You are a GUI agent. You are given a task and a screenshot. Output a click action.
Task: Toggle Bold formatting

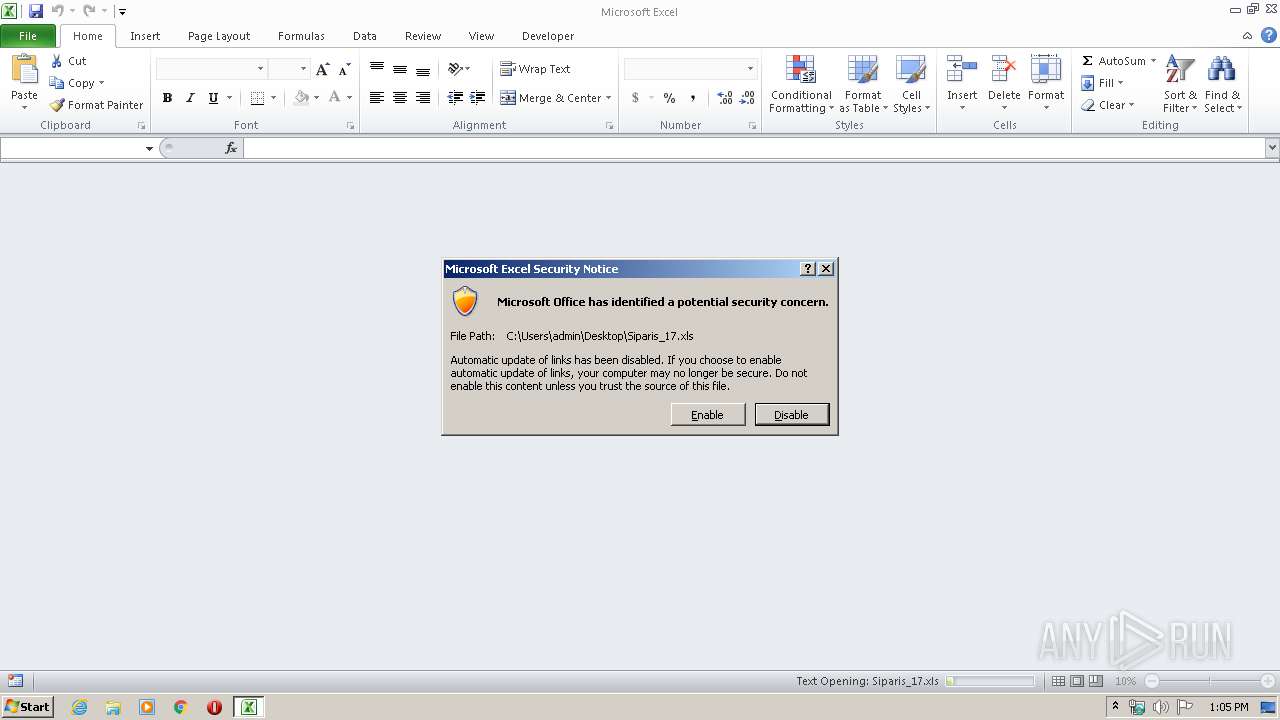(167, 98)
